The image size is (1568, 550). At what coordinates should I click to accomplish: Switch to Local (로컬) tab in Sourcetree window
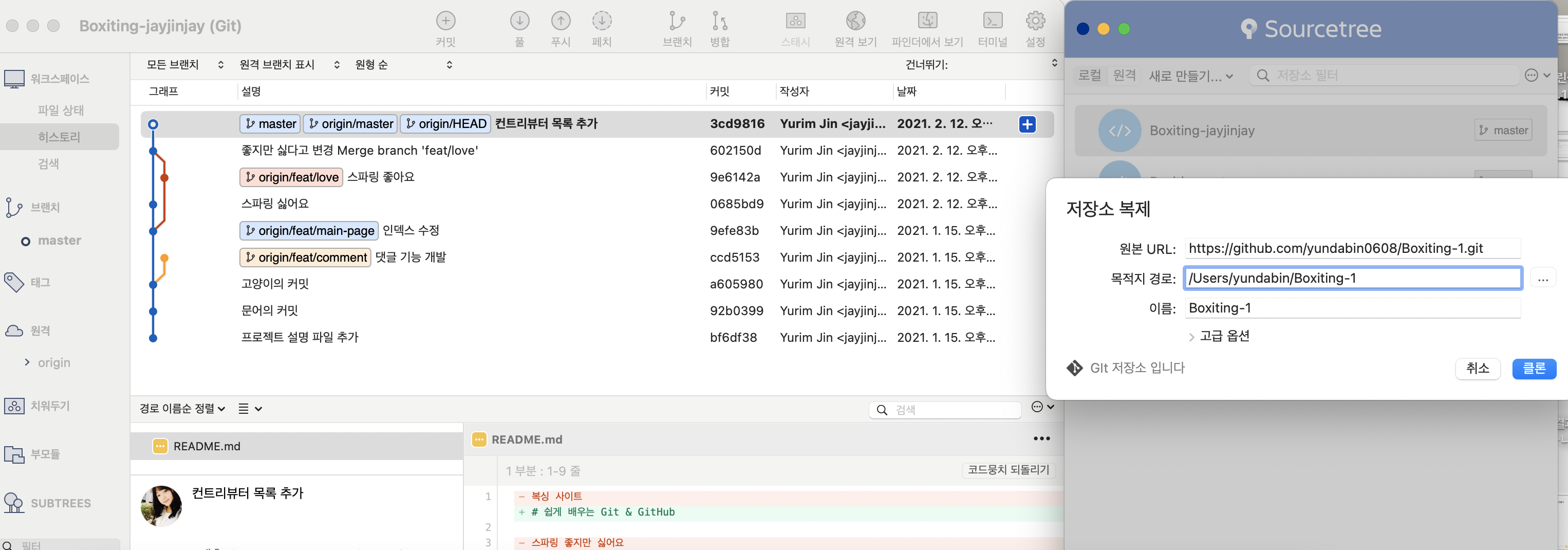[x=1090, y=76]
